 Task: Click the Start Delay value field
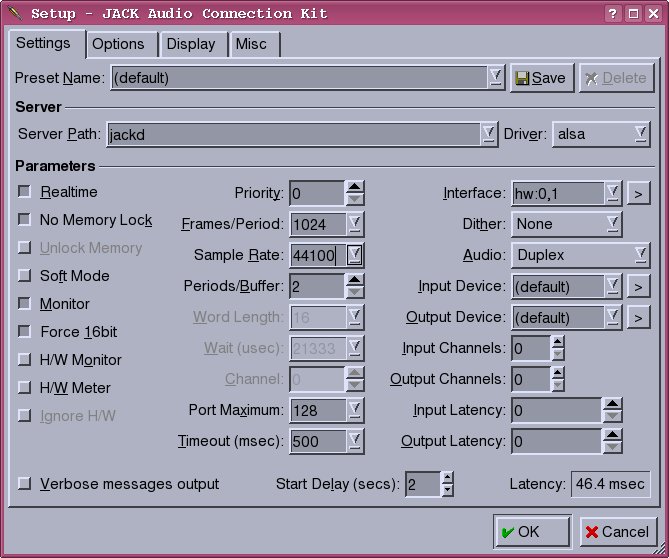click(423, 484)
